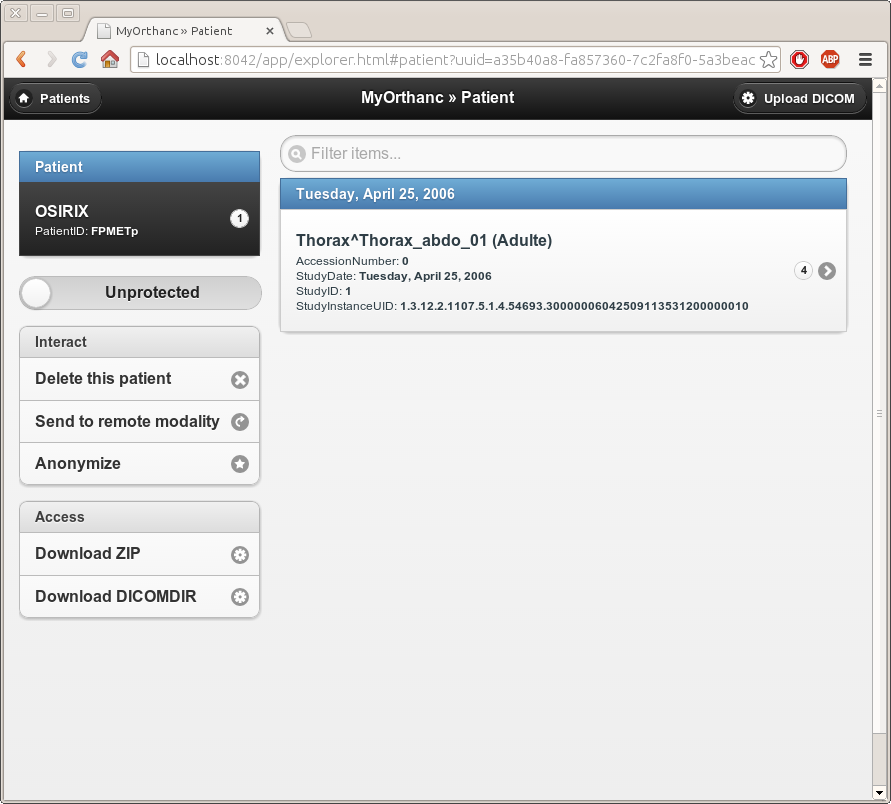The width and height of the screenshot is (891, 804).
Task: Click the round knob of the Unprotected slider
Action: (36, 293)
